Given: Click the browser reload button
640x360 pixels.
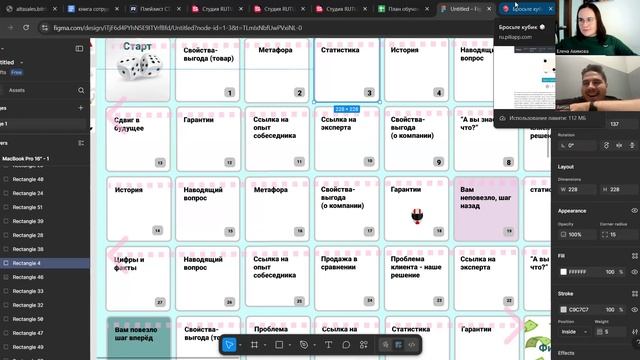Looking at the screenshot, I should [26, 28].
